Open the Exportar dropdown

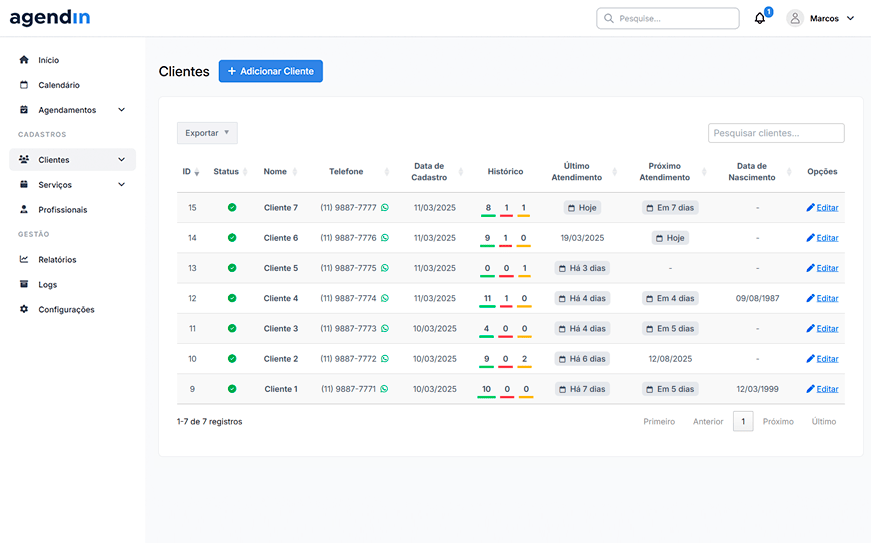point(207,133)
